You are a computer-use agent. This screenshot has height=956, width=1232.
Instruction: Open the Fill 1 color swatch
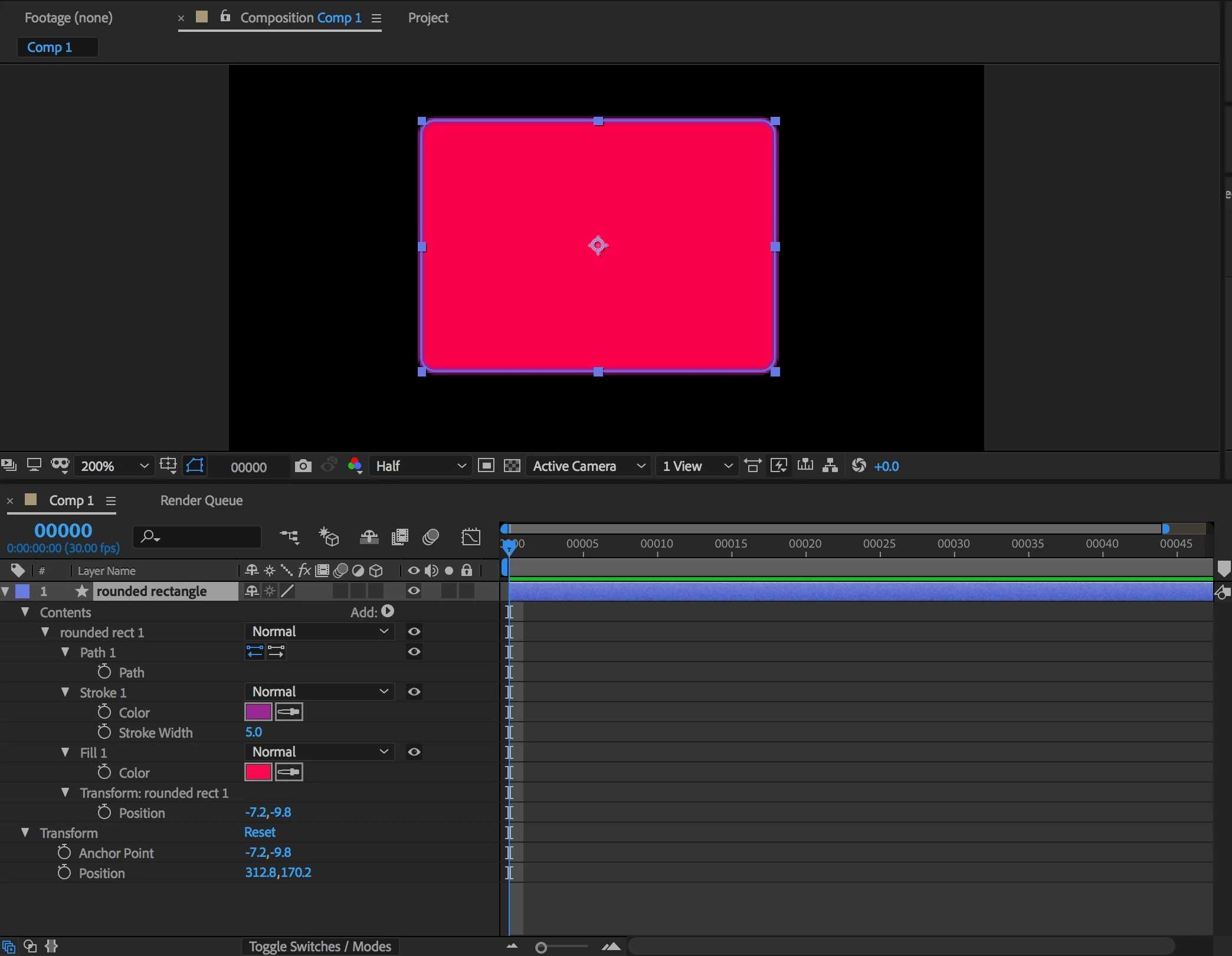[x=258, y=772]
